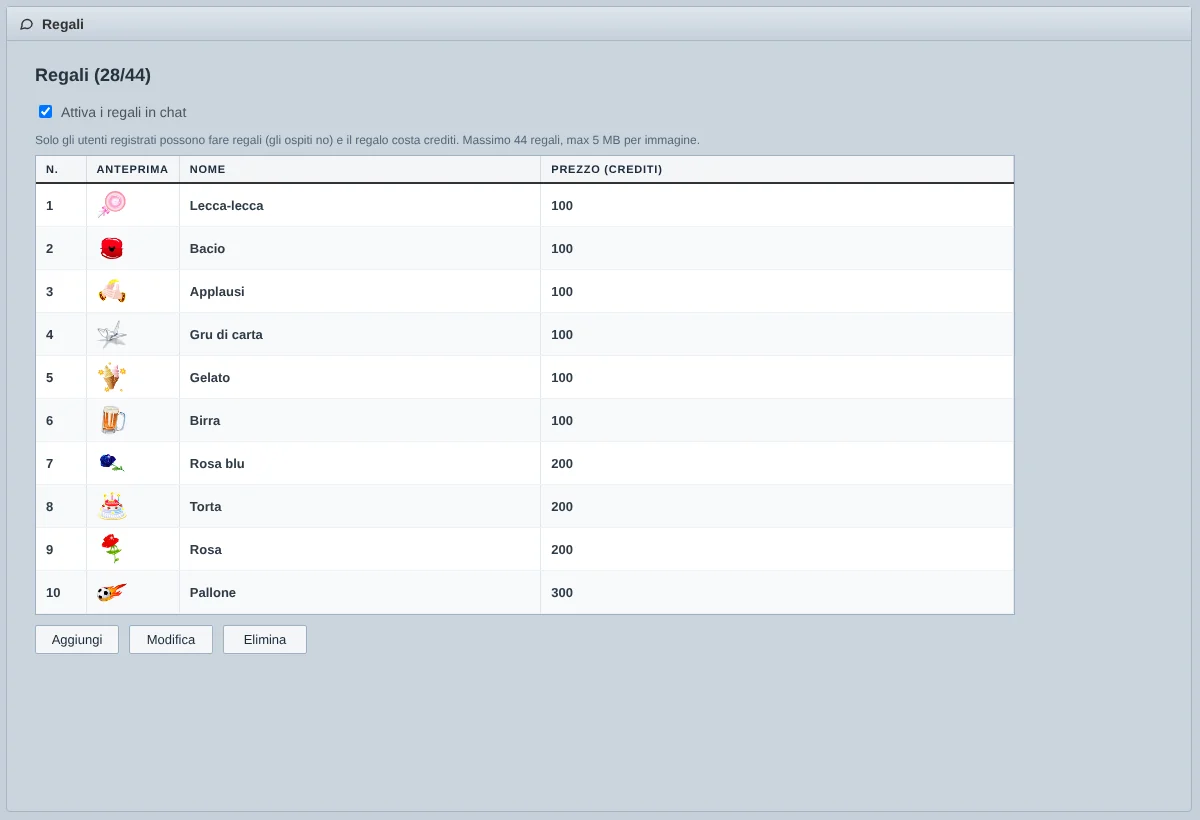The image size is (1200, 820).
Task: Click the Nome column header
Action: point(360,169)
